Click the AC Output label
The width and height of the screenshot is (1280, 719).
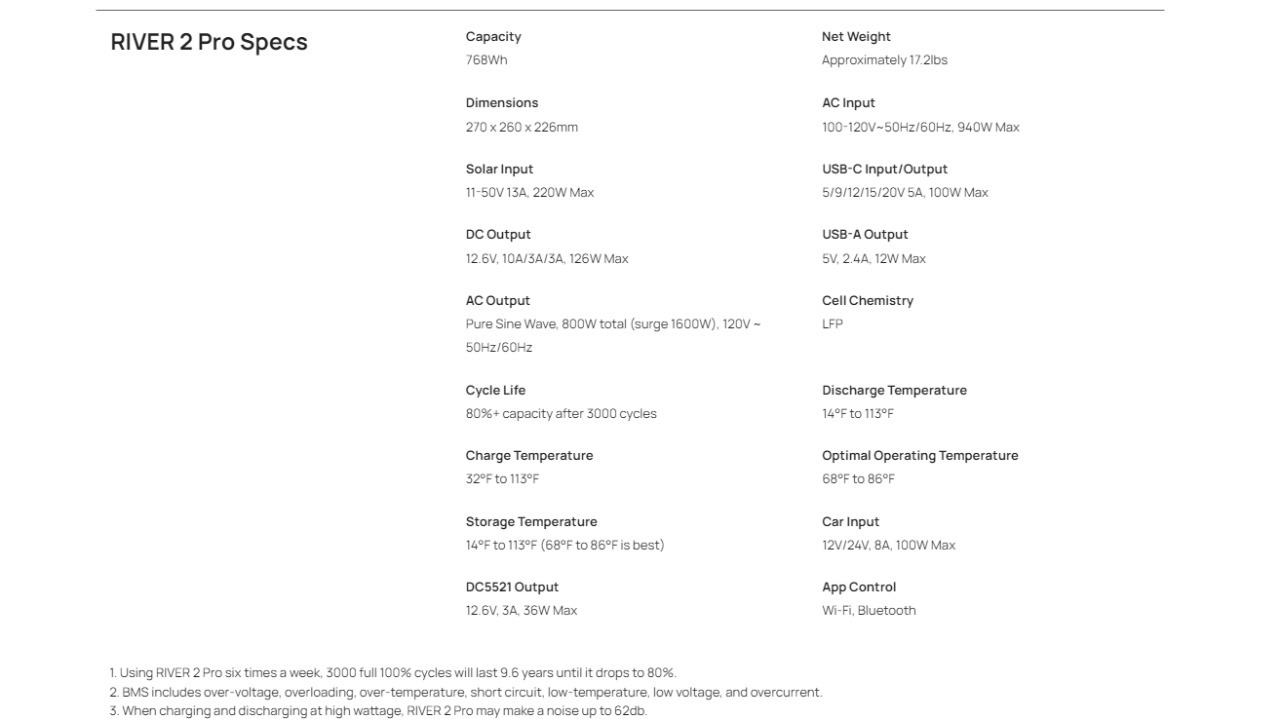point(498,301)
